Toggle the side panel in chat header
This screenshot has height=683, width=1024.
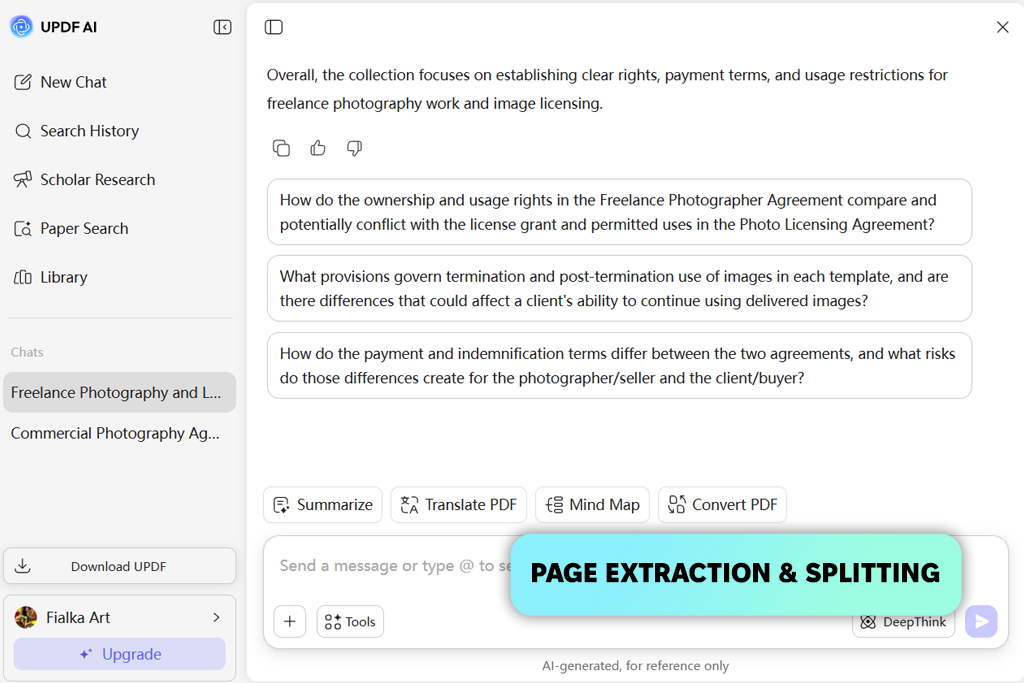(x=274, y=27)
